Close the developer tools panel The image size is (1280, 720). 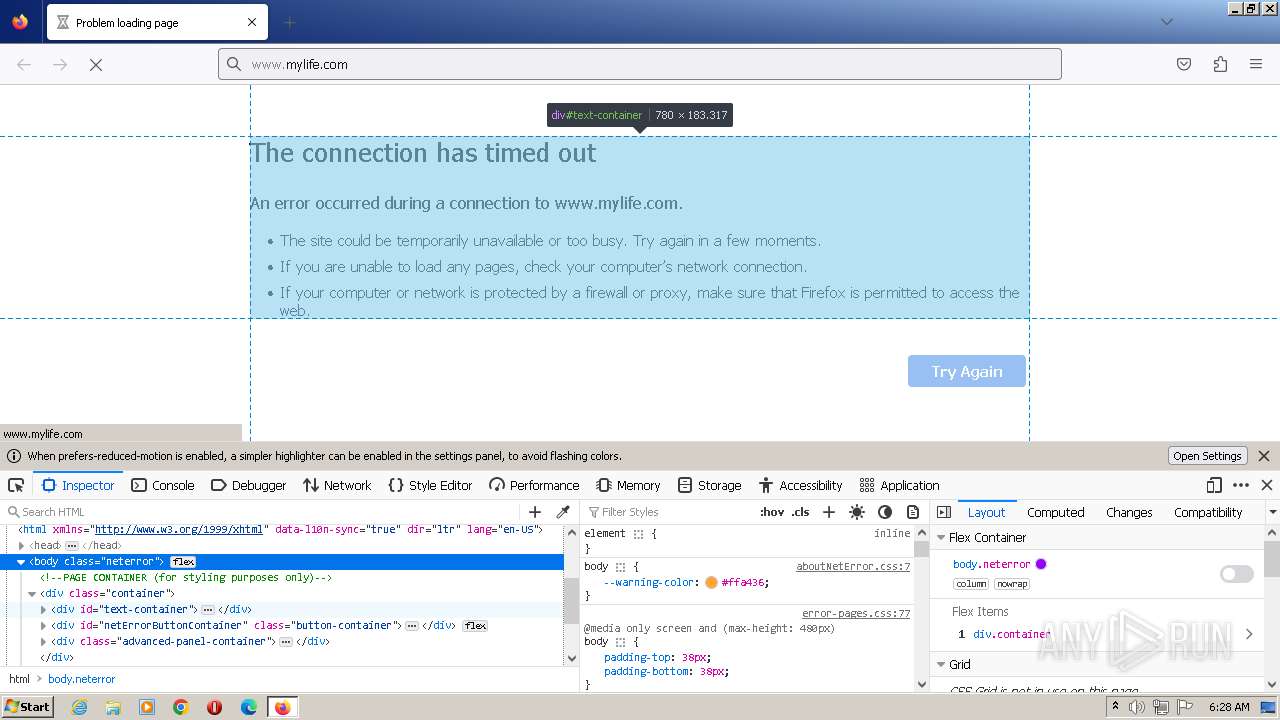[1267, 485]
